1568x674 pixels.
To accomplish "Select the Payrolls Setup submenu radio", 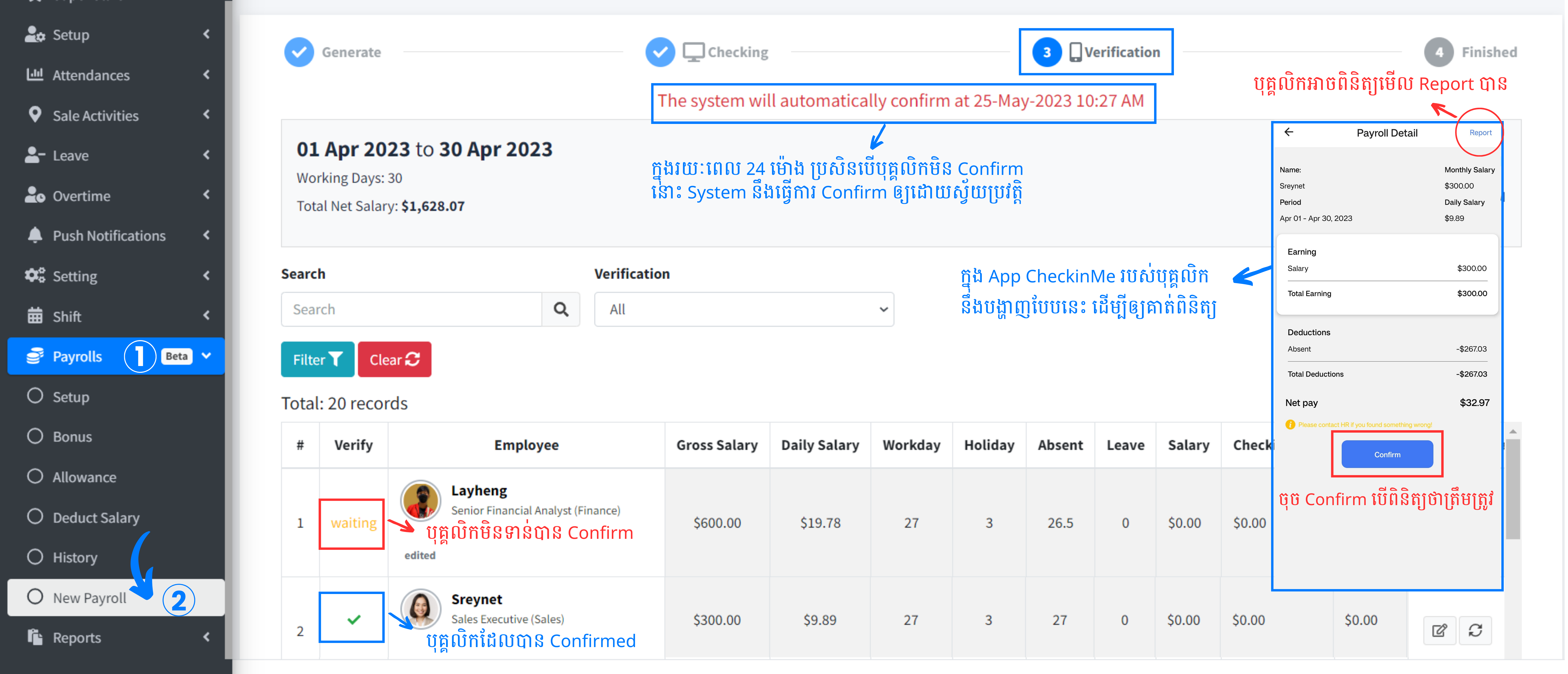I will point(35,396).
